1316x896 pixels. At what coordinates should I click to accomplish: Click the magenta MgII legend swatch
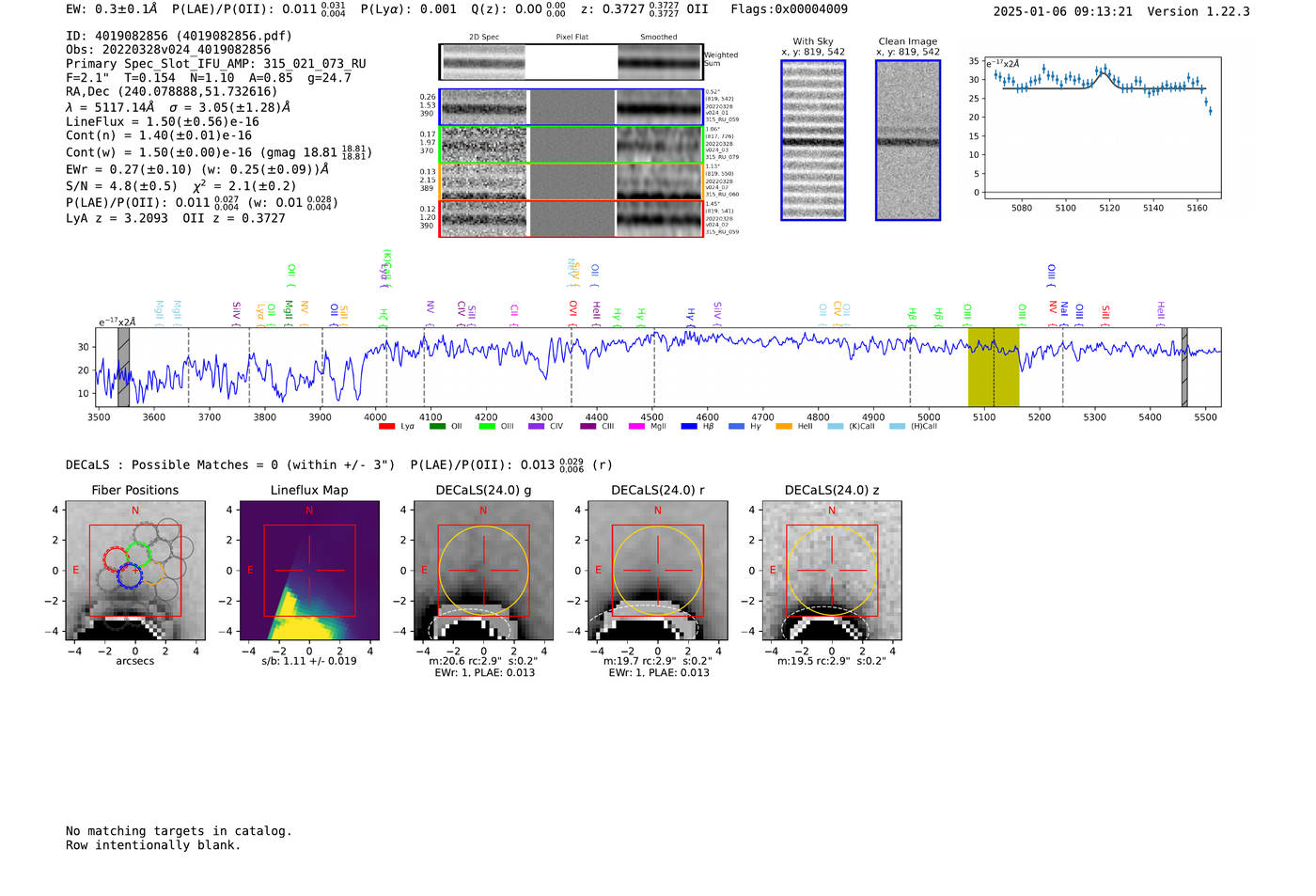[x=636, y=427]
